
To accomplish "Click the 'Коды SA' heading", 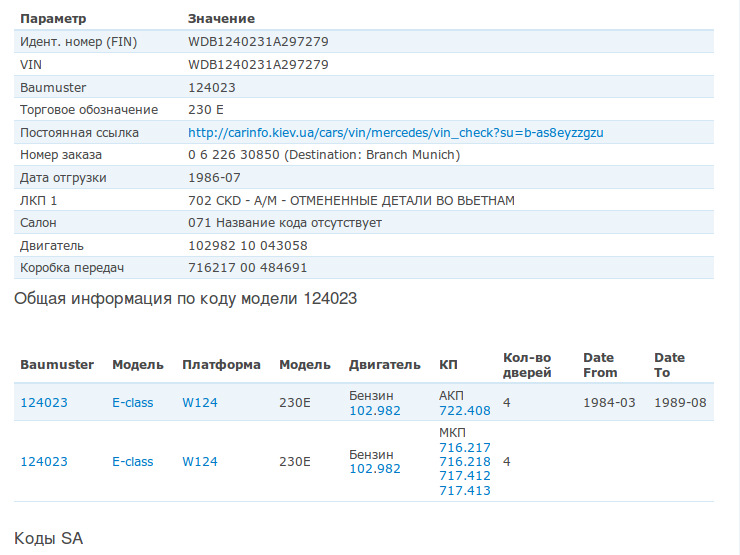I will 49,538.
